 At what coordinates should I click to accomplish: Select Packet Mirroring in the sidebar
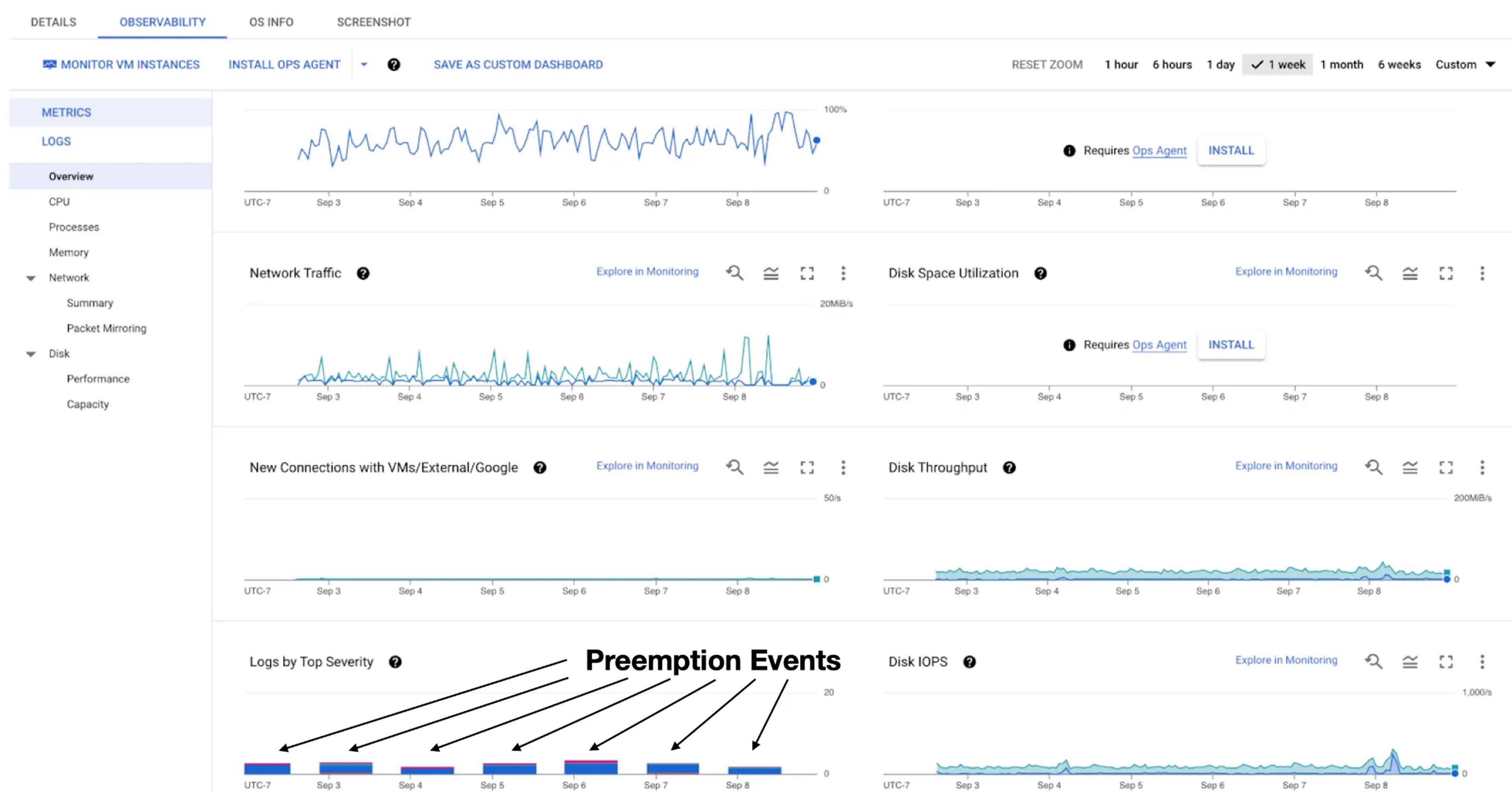tap(106, 328)
